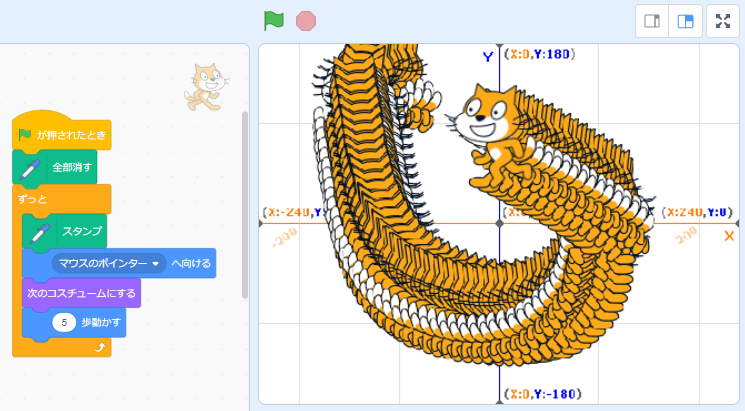This screenshot has width=745, height=411.
Task: Click the 歩動かす block label
Action: point(101,323)
